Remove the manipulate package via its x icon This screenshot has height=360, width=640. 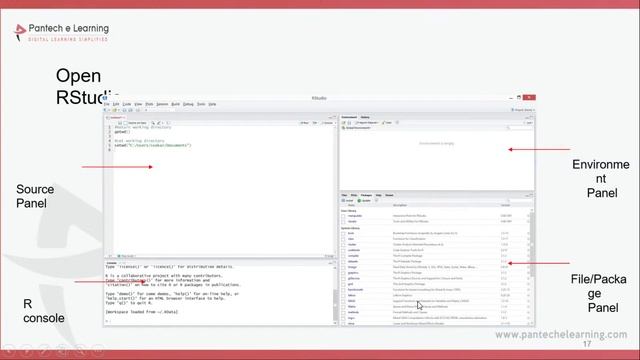tap(528, 216)
